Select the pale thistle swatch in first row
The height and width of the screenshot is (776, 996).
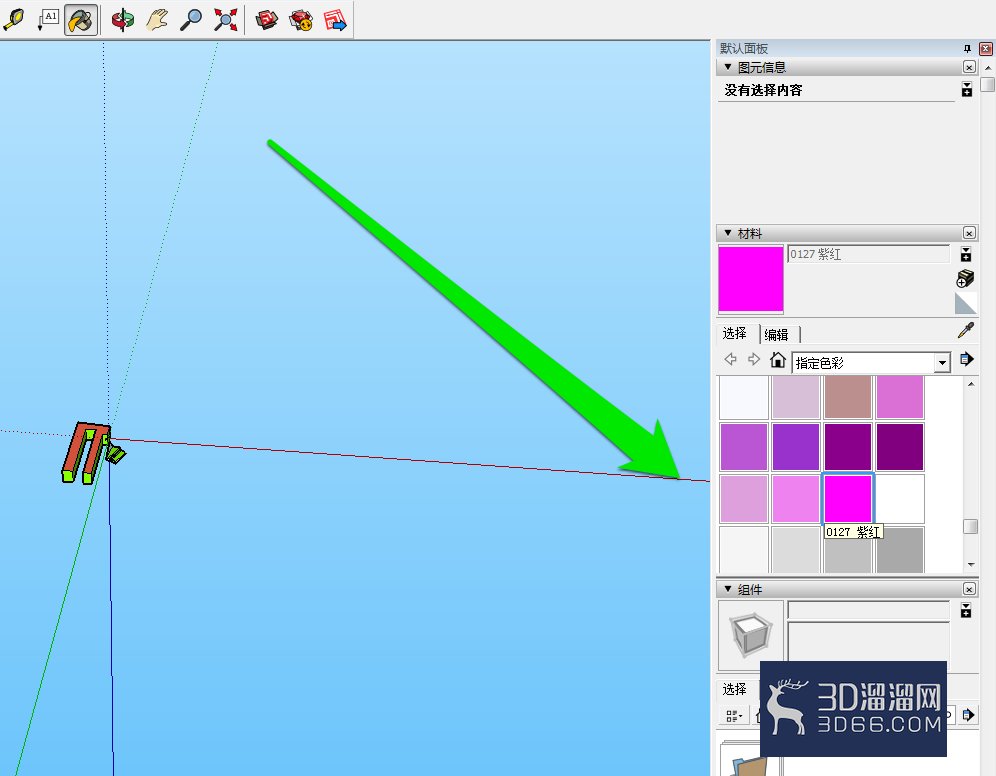click(796, 397)
